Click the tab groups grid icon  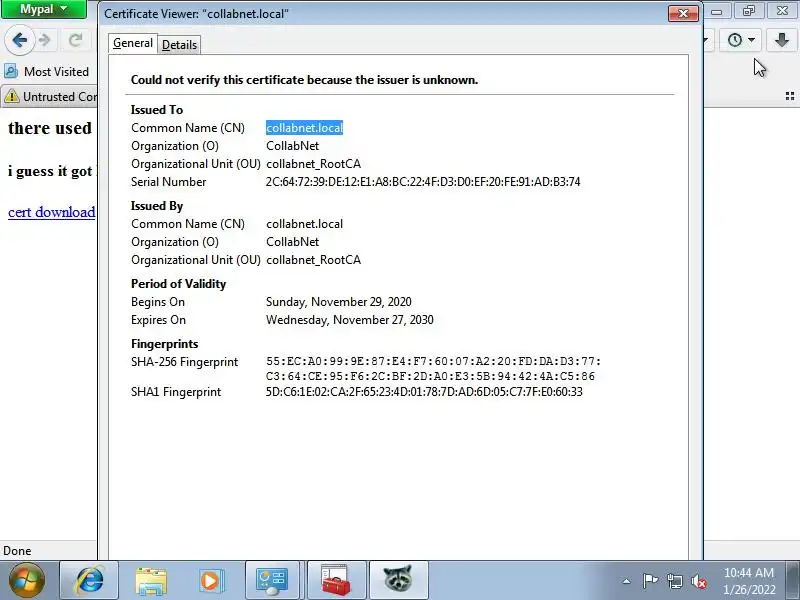[x=790, y=96]
